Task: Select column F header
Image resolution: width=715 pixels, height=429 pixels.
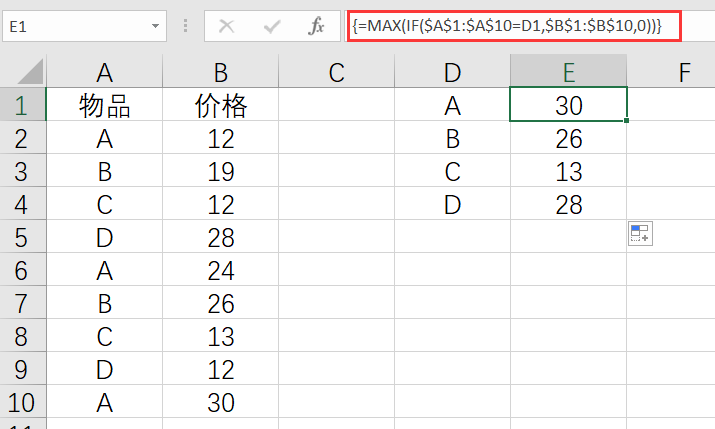Action: pos(671,72)
